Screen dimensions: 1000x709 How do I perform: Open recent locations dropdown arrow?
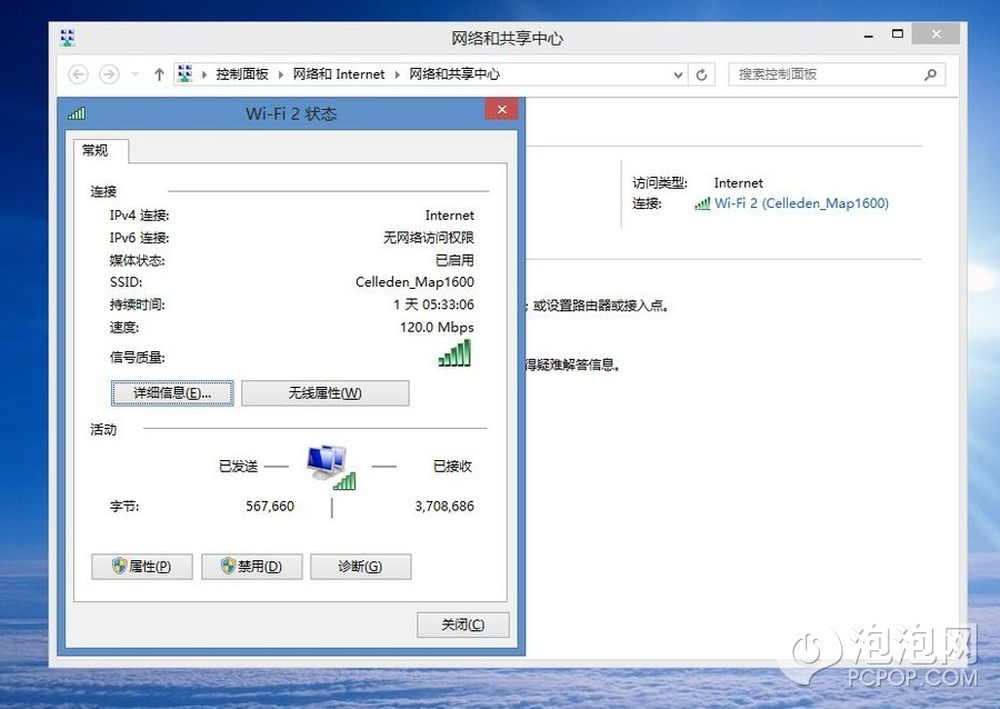(135, 75)
